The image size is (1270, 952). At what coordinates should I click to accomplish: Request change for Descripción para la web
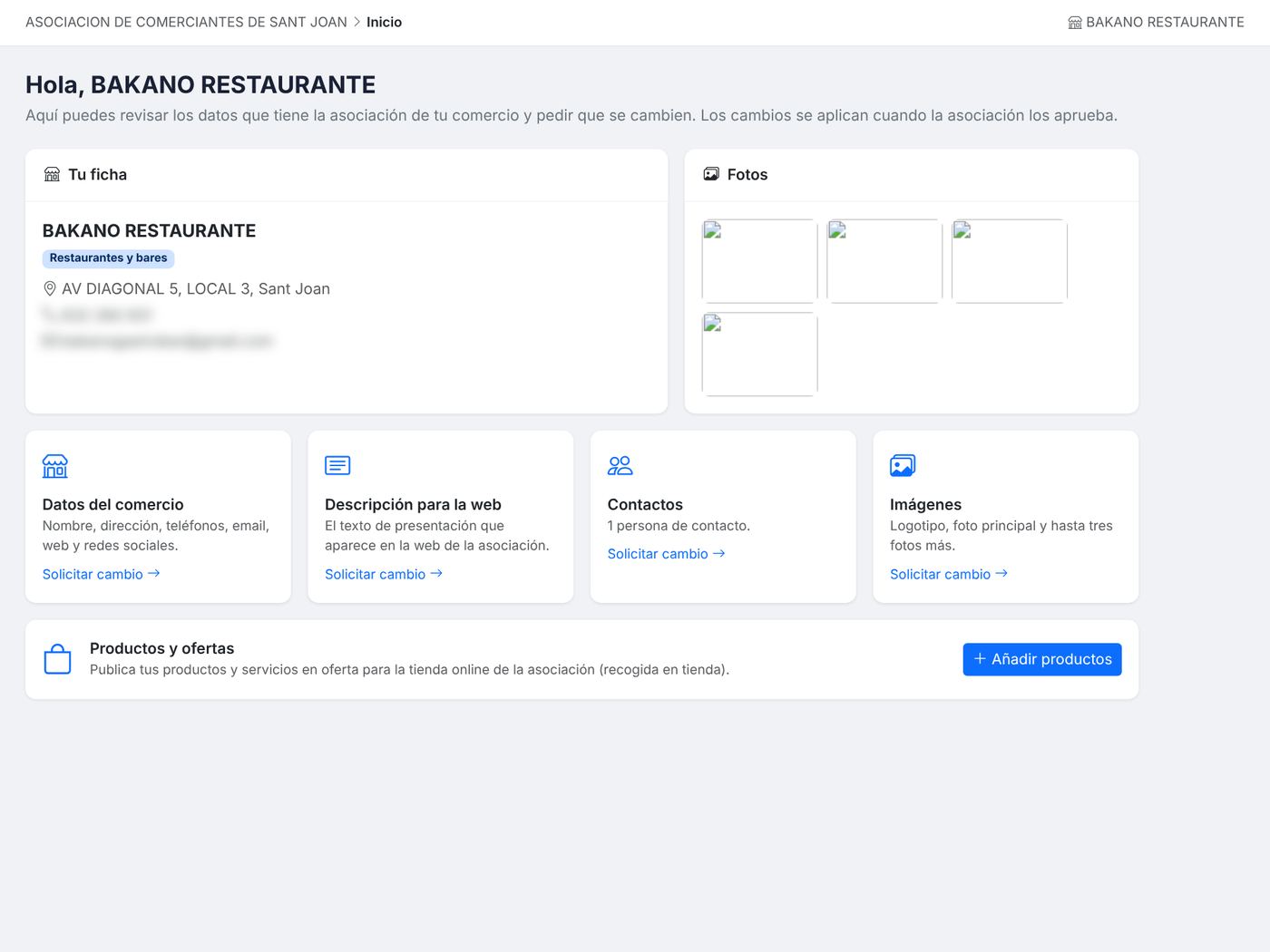[x=384, y=574]
